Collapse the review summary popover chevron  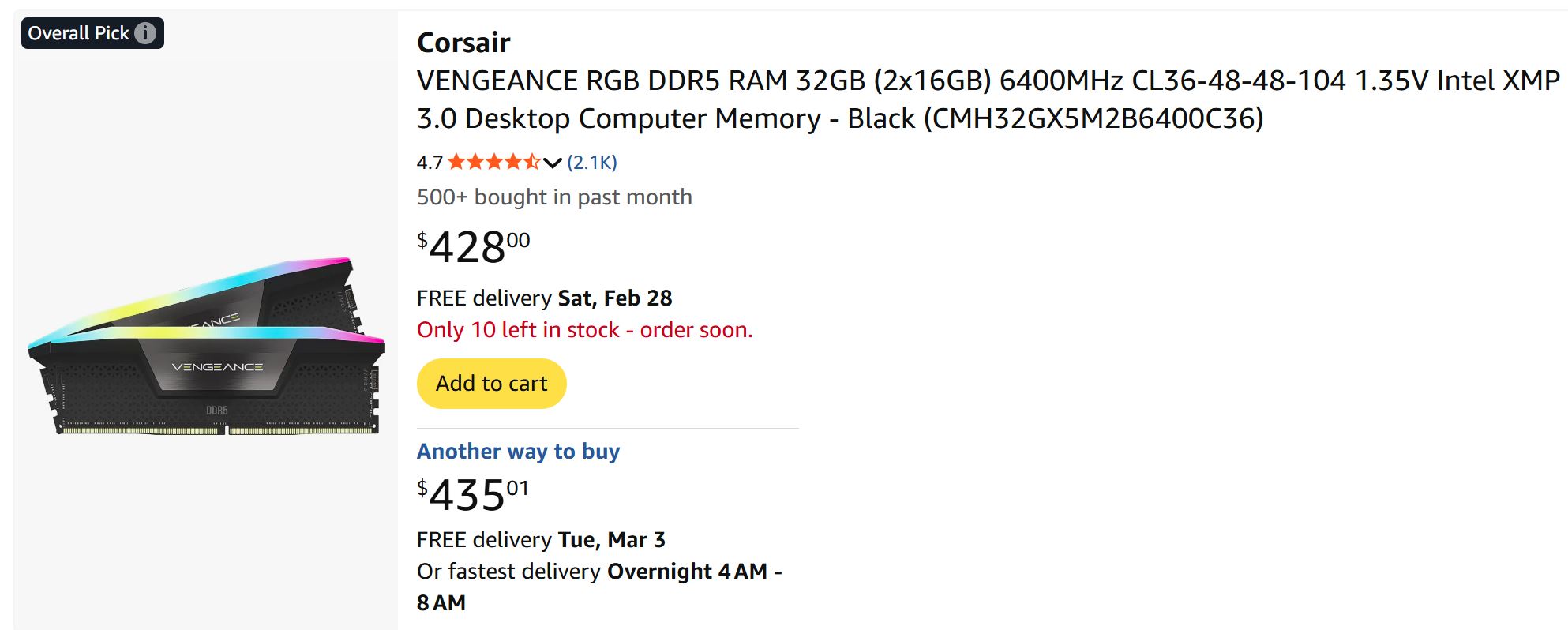(550, 163)
